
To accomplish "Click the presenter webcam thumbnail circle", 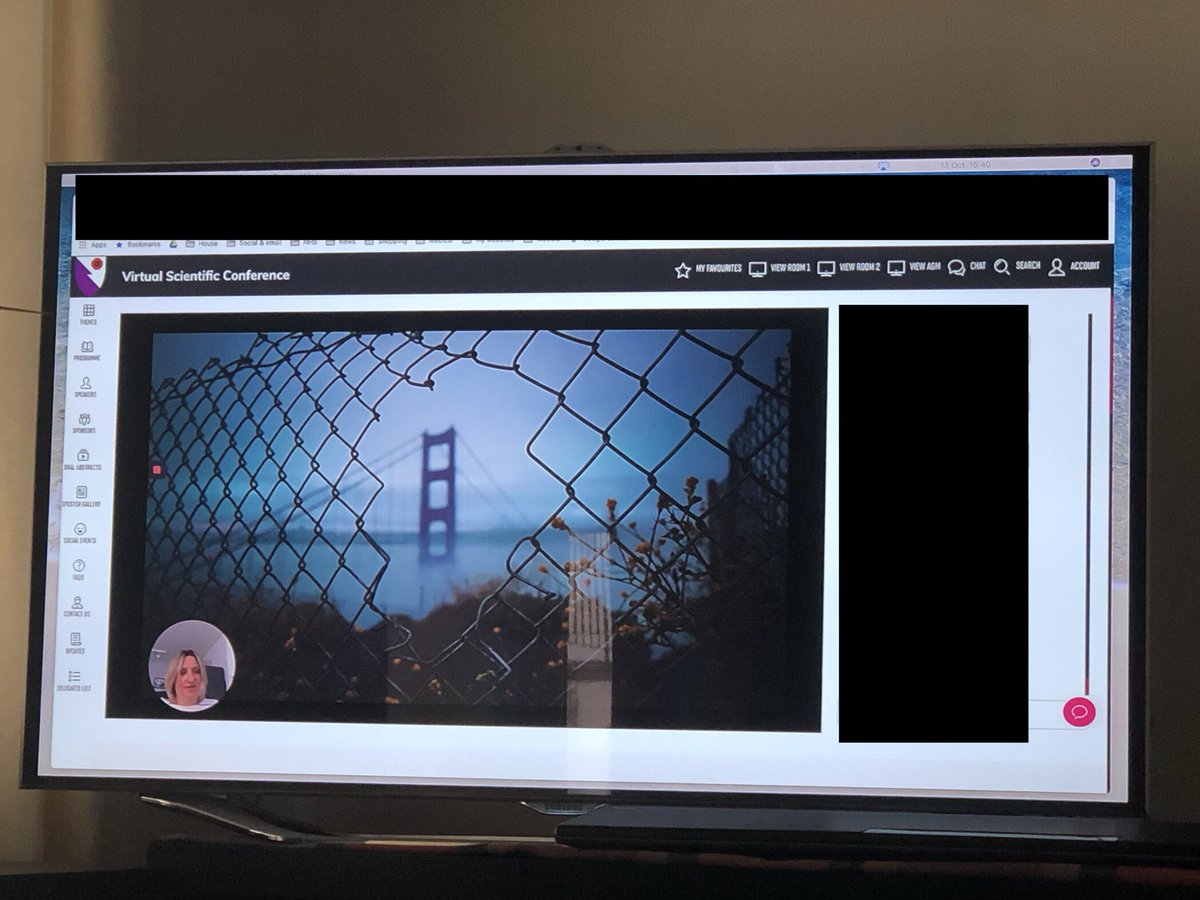I will coord(192,666).
